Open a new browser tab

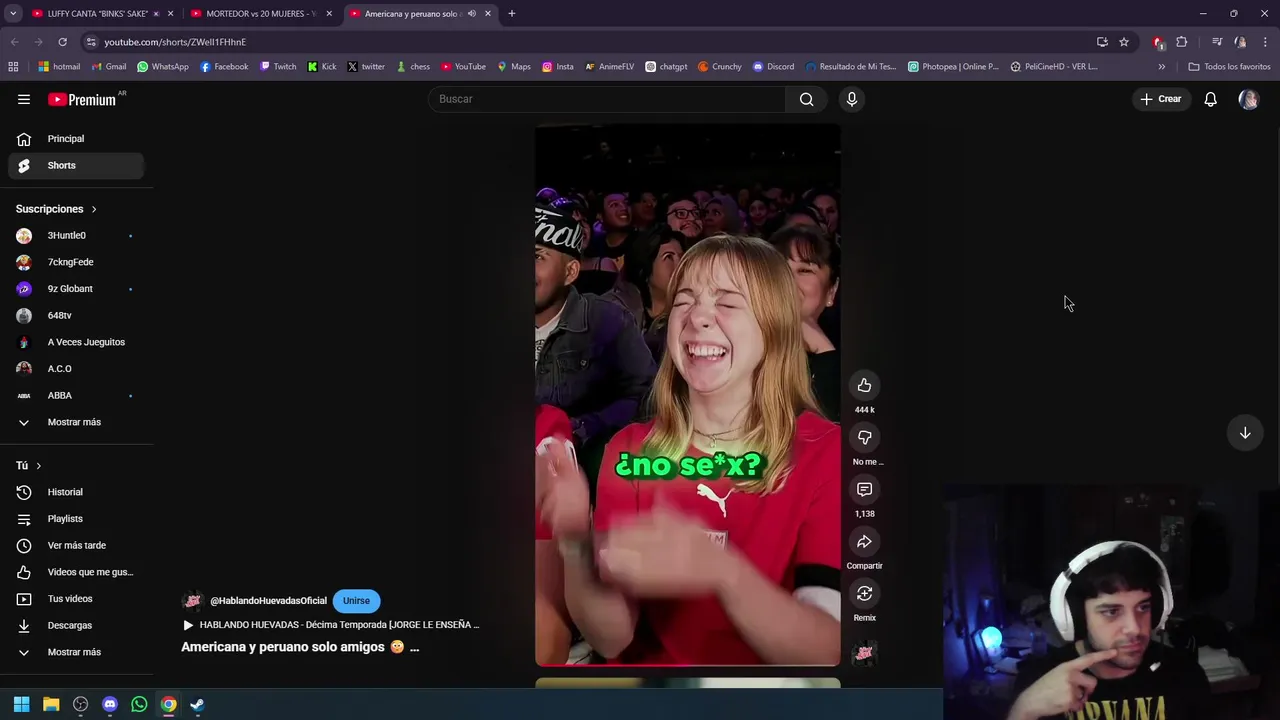511,14
